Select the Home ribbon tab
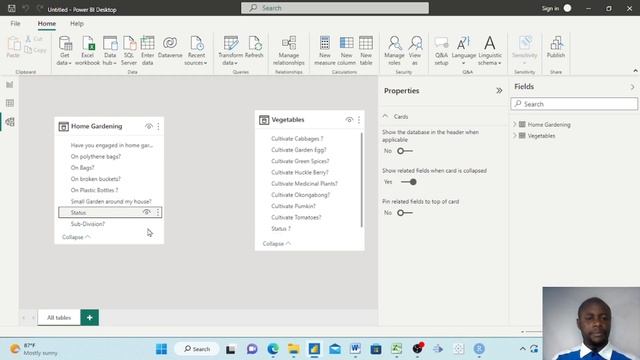Screen dimensions: 640x360 [47, 24]
